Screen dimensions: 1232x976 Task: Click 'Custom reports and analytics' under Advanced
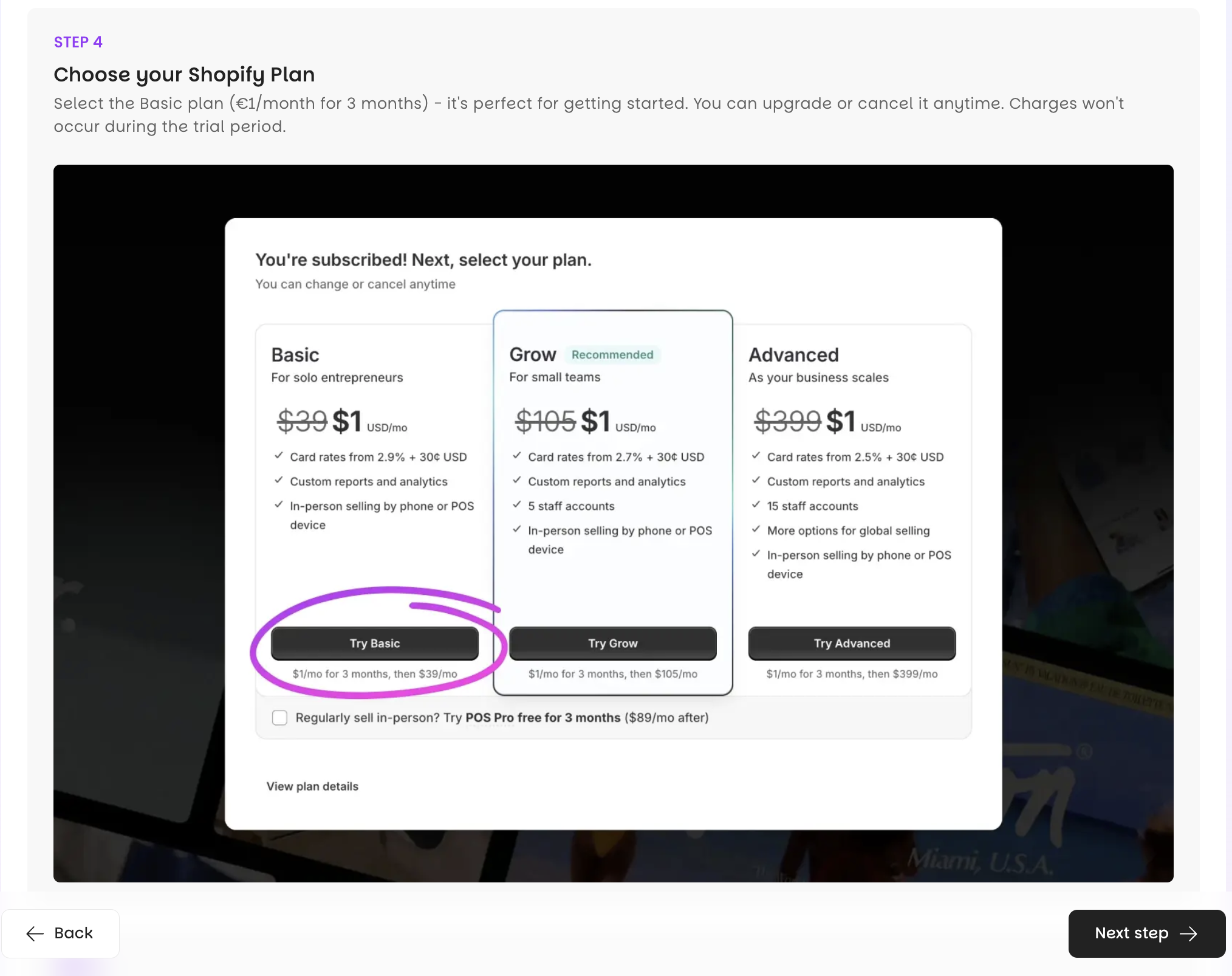(x=846, y=481)
